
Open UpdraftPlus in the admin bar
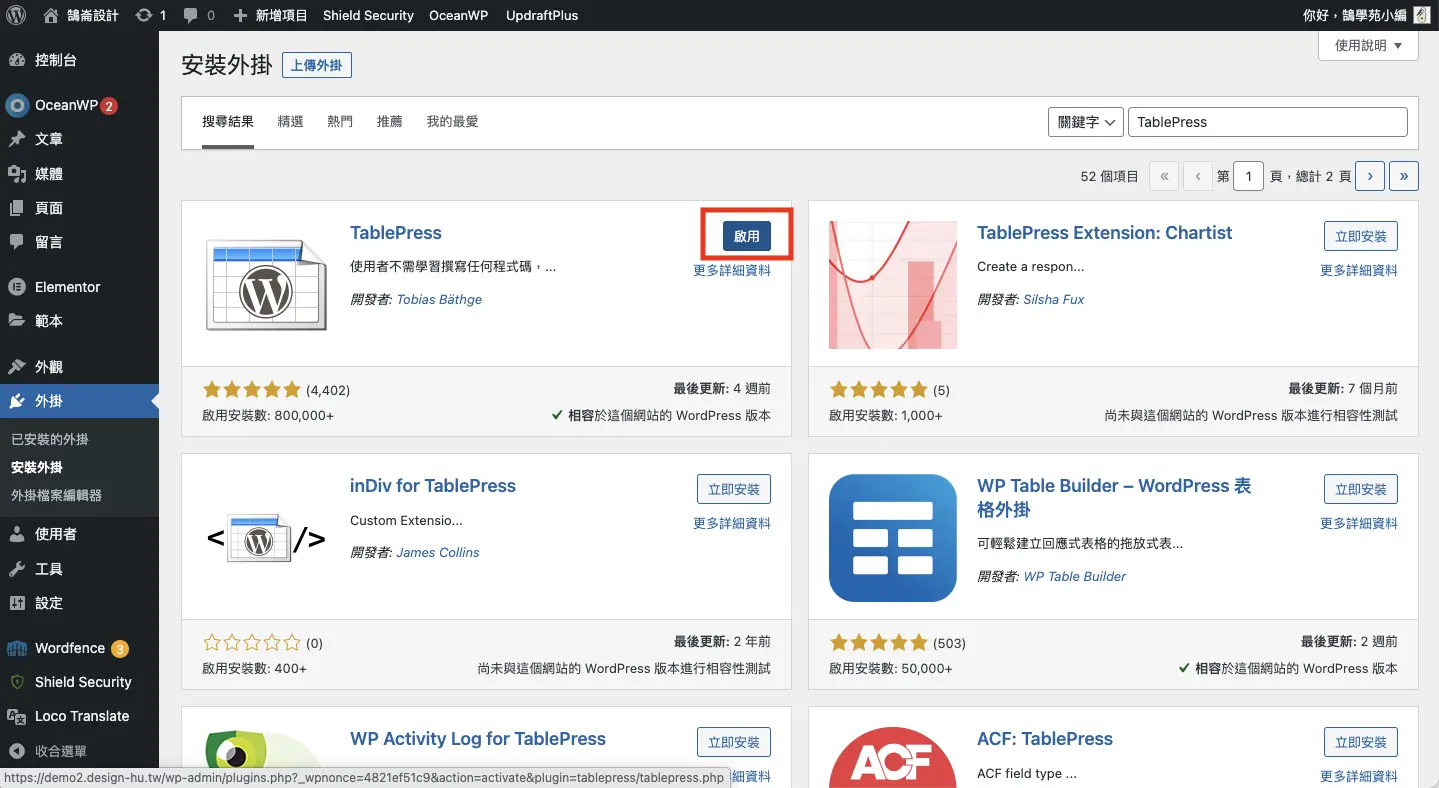tap(542, 15)
